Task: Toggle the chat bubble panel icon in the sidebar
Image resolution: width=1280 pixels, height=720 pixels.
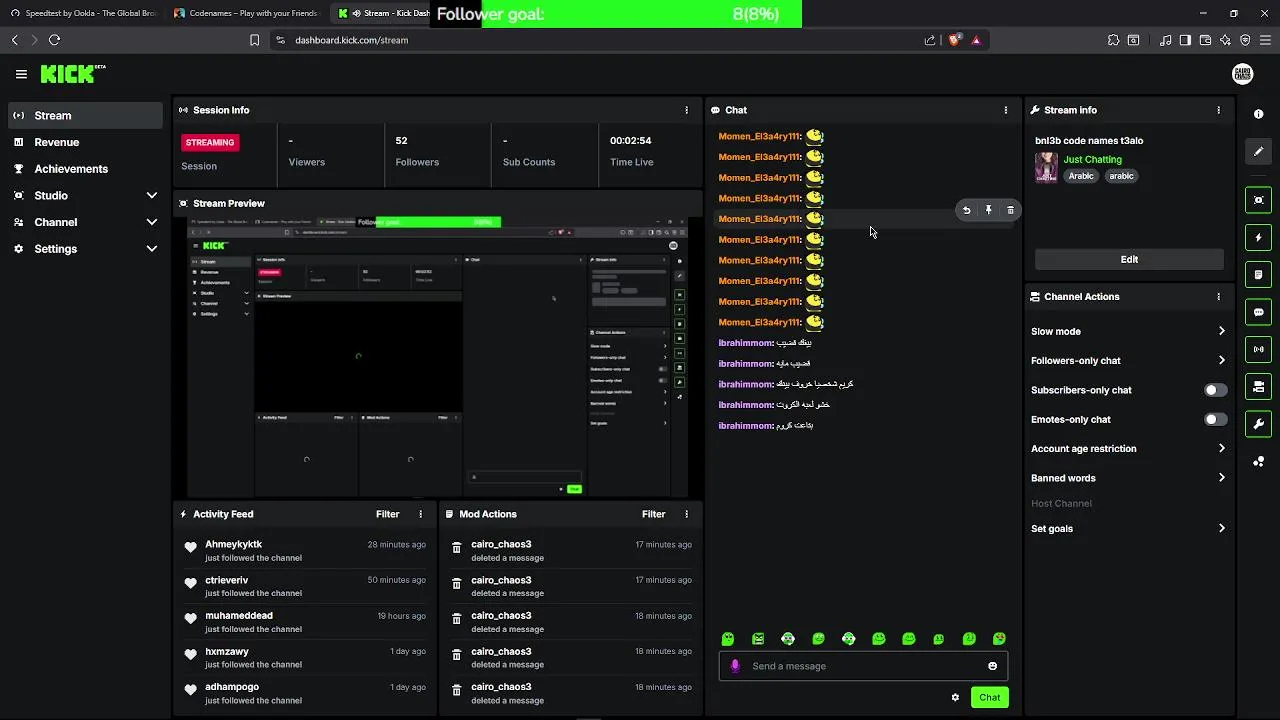Action: pos(1258,312)
